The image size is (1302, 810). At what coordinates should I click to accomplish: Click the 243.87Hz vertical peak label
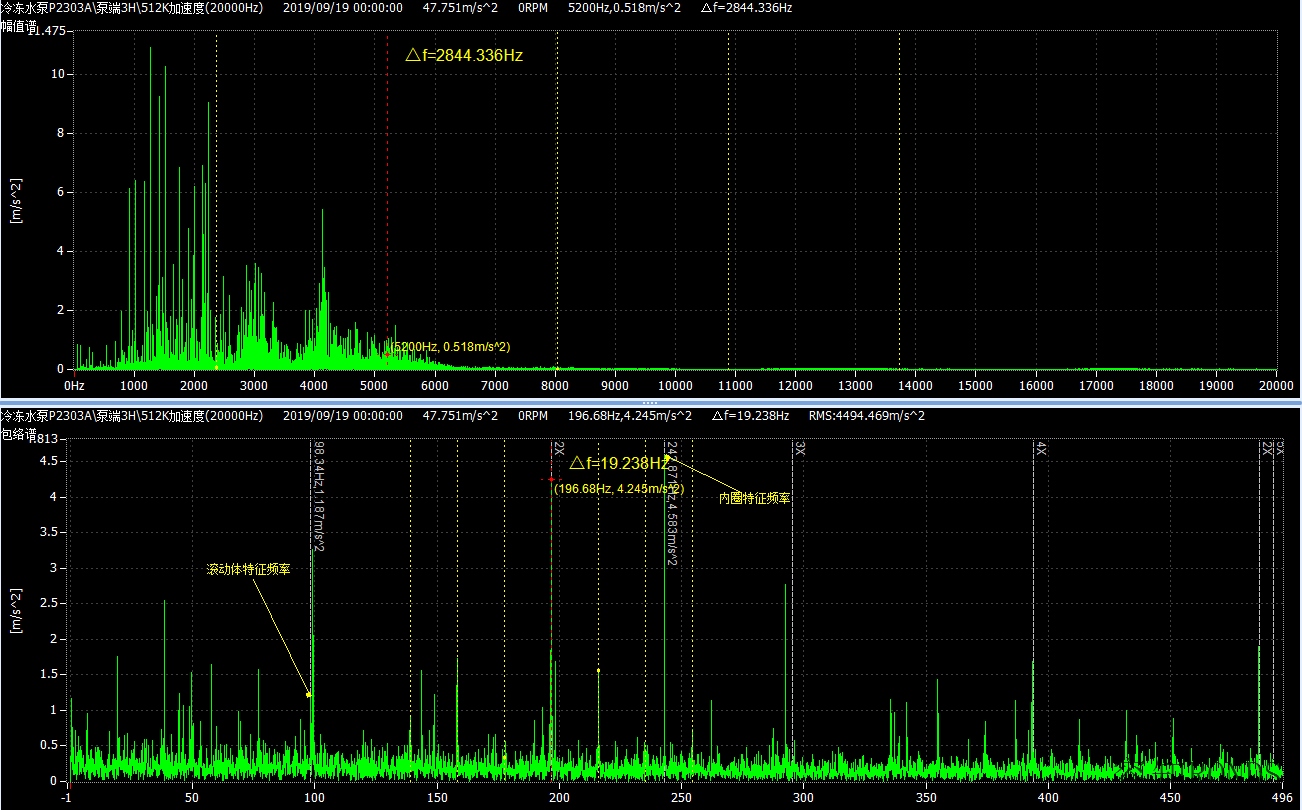coord(672,504)
